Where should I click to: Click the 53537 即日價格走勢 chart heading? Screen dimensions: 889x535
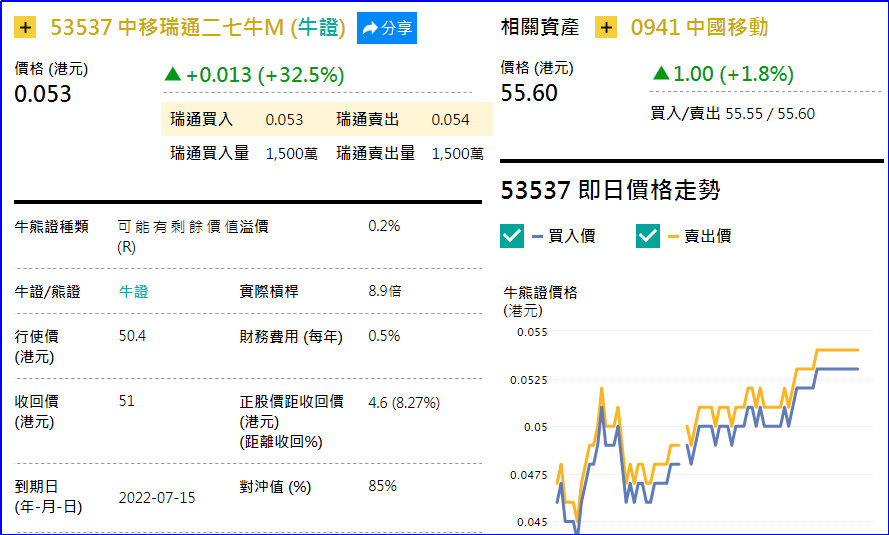[610, 190]
